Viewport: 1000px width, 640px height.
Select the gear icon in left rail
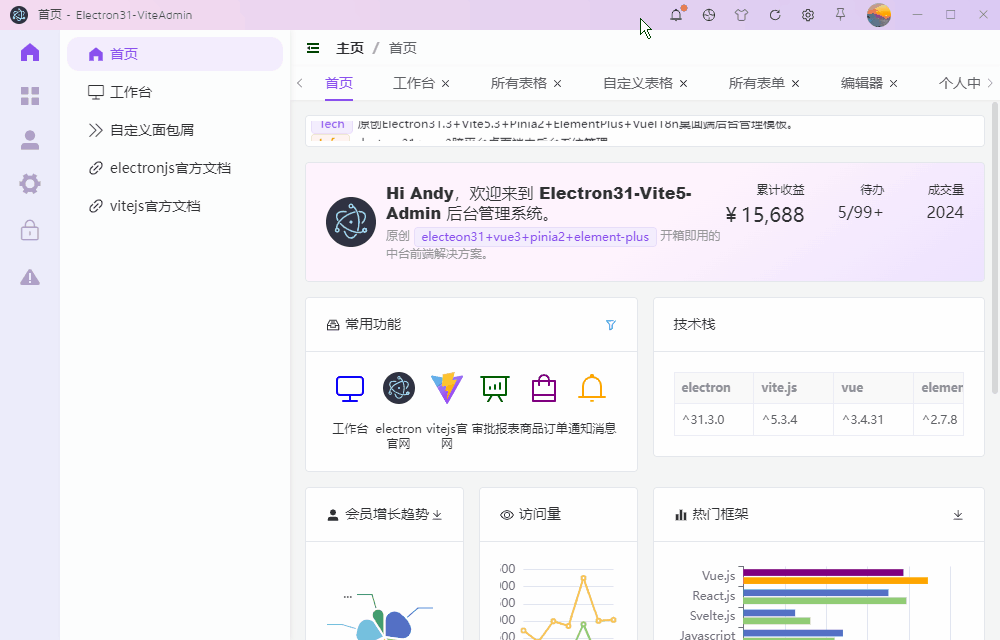[x=30, y=184]
